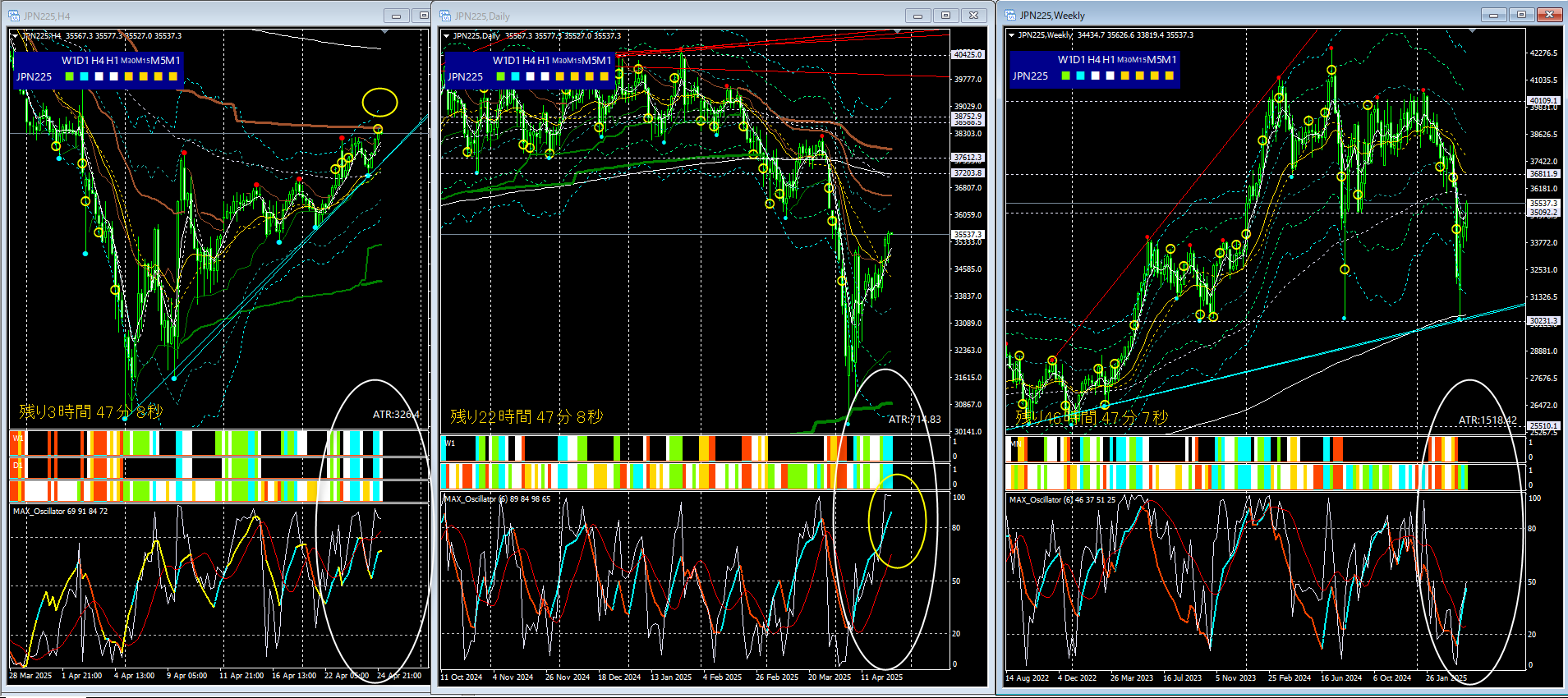Click the 14 Aug 2022 date on Weekly time axis

tap(1027, 678)
